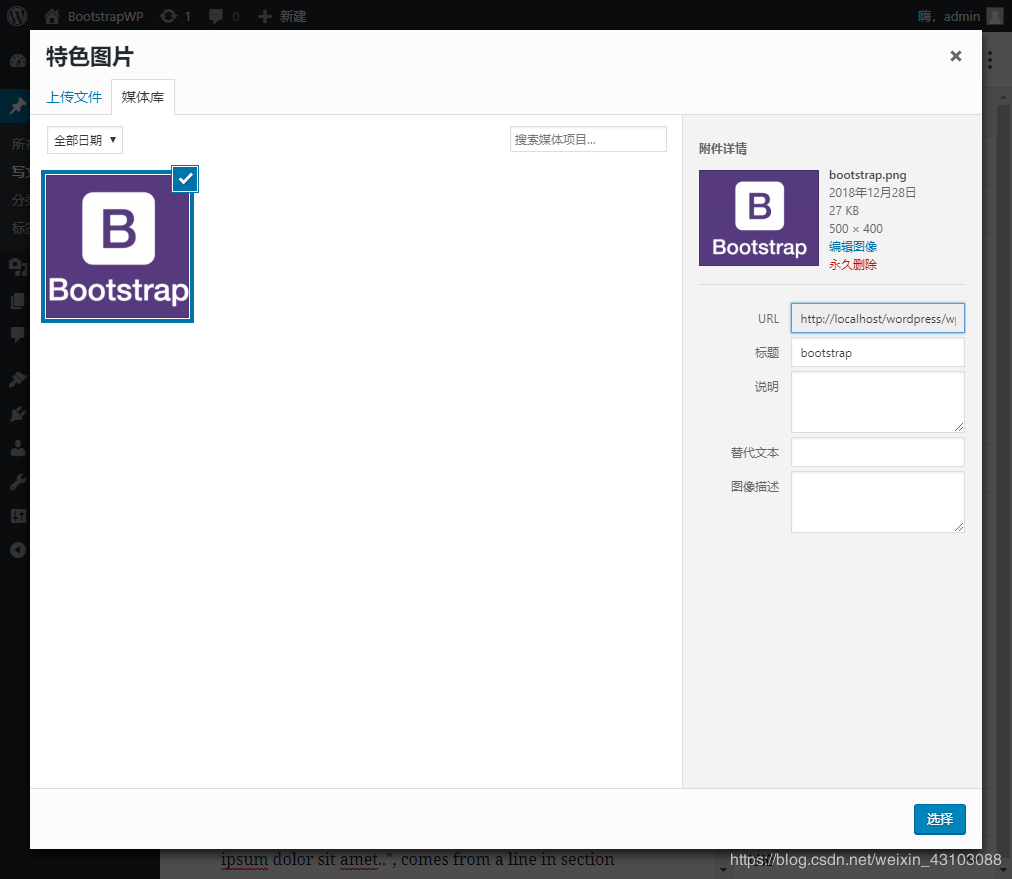Open the admin user account menu

pyautogui.click(x=960, y=16)
